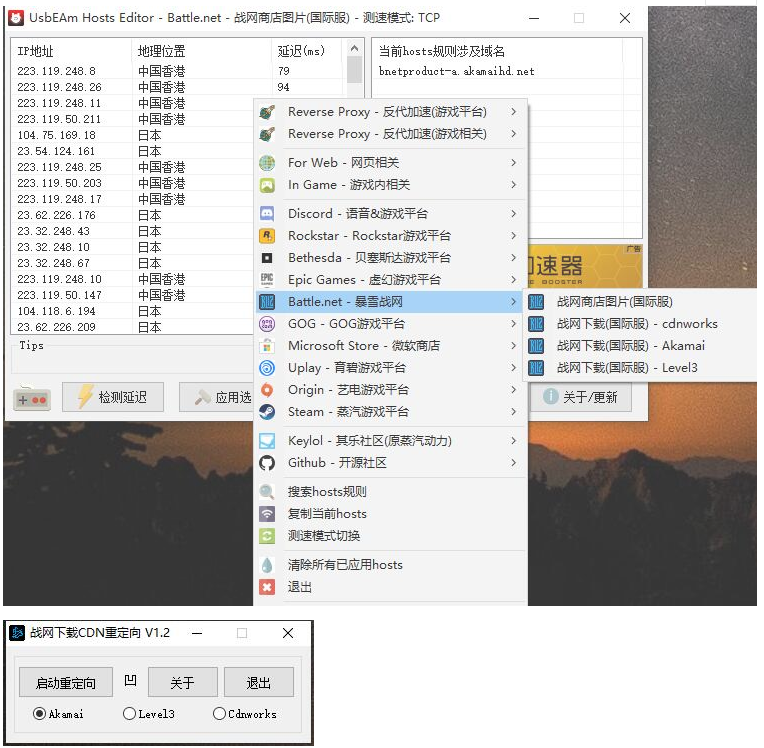Click domain bnetproduct-a.akamaihd.net entry
The width and height of the screenshot is (764, 748).
[457, 72]
